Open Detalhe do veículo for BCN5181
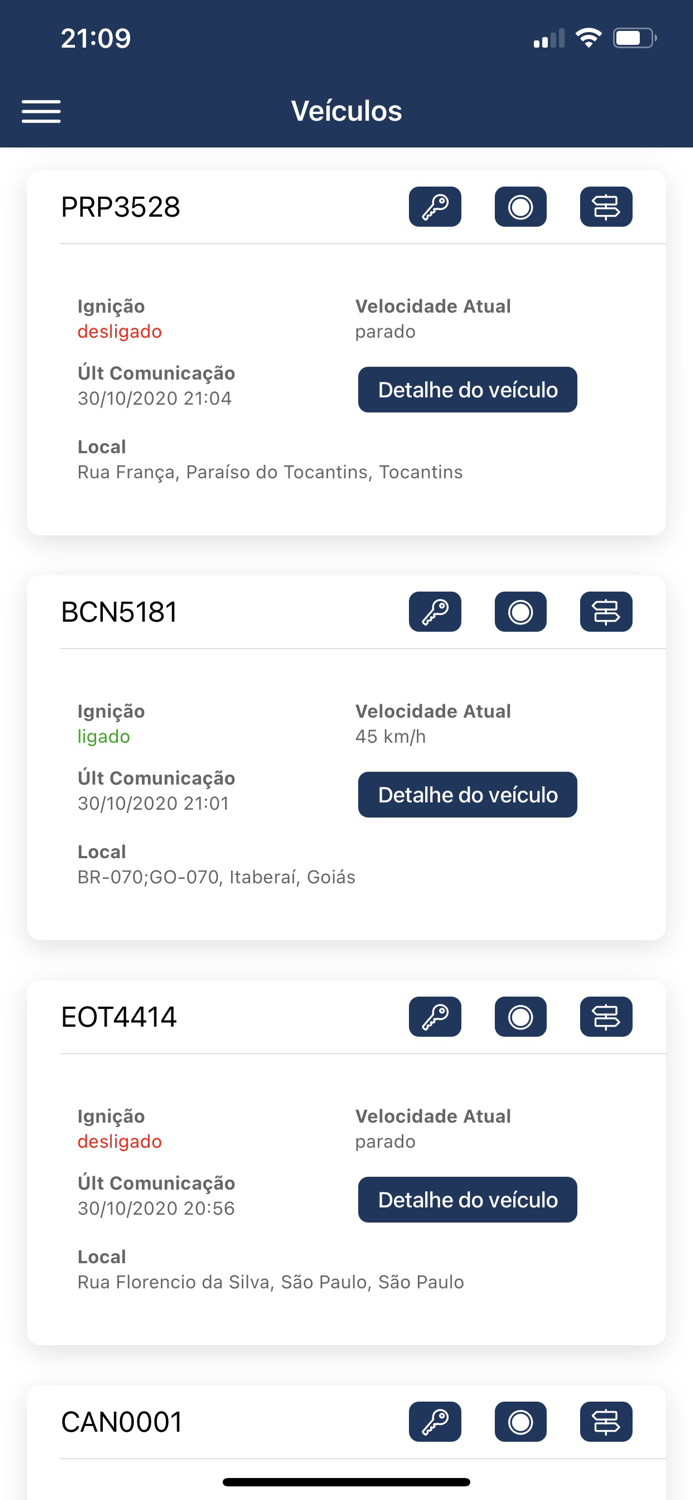This screenshot has width=693, height=1500. pos(468,795)
